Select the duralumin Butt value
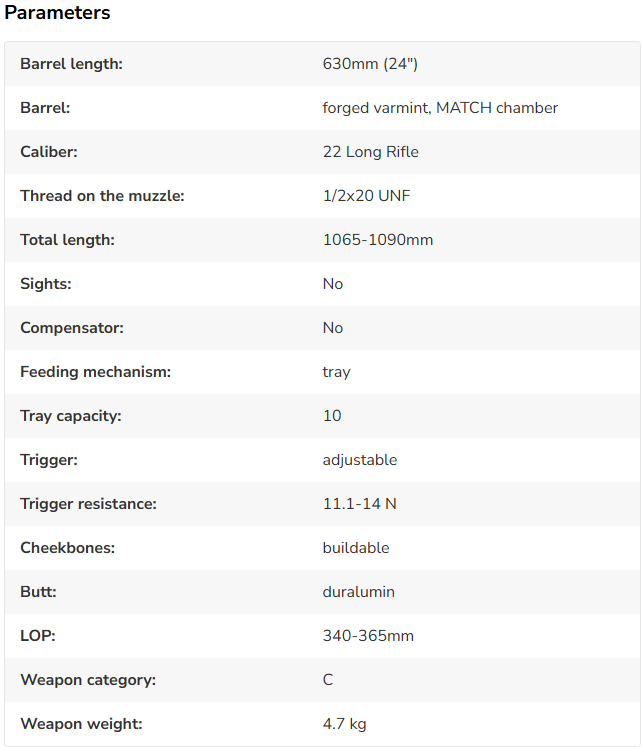Image resolution: width=643 pixels, height=747 pixels. coord(358,592)
